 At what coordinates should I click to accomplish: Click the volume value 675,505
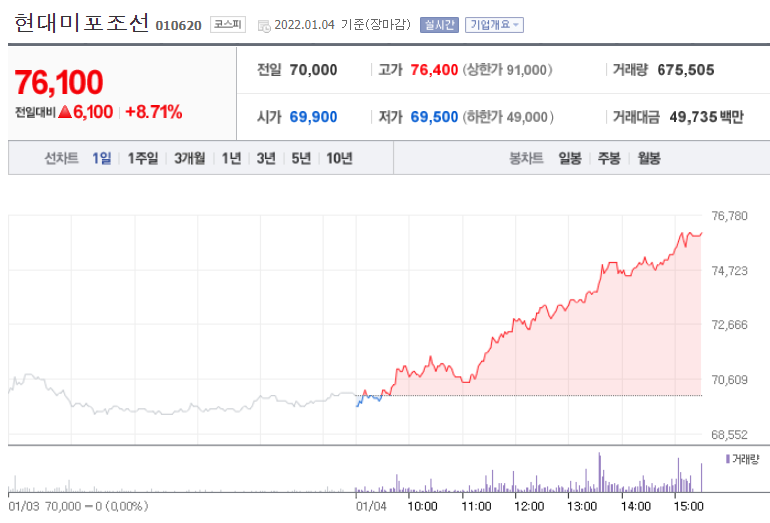(686, 70)
